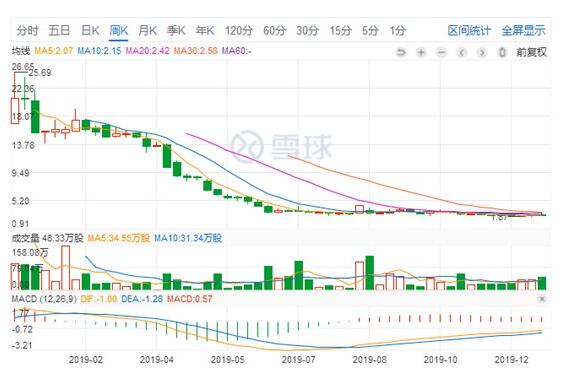The image size is (562, 381).
Task: Click the volume MA5:34.55万股 label
Action: 119,238
